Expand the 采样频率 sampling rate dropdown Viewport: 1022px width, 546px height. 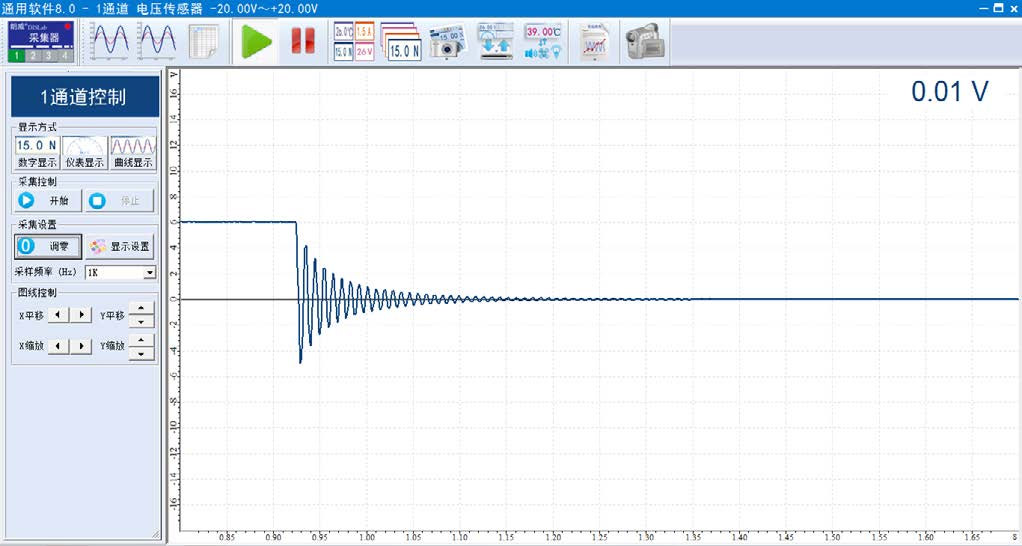pyautogui.click(x=150, y=272)
